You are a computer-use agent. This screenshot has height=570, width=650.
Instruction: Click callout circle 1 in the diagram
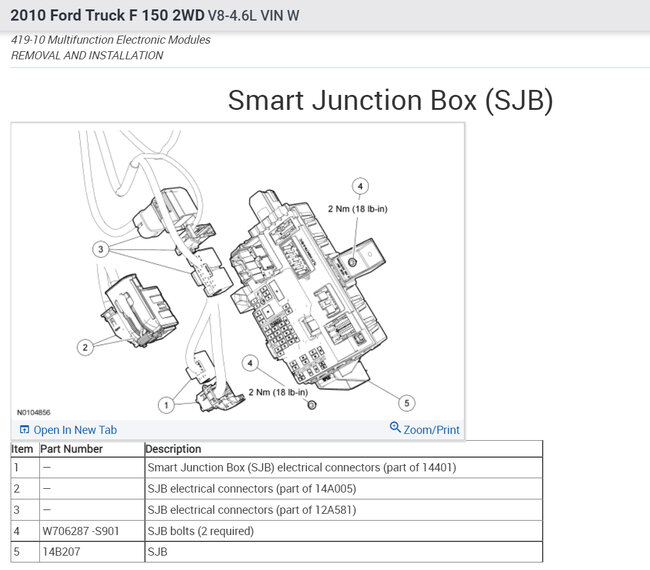[166, 405]
